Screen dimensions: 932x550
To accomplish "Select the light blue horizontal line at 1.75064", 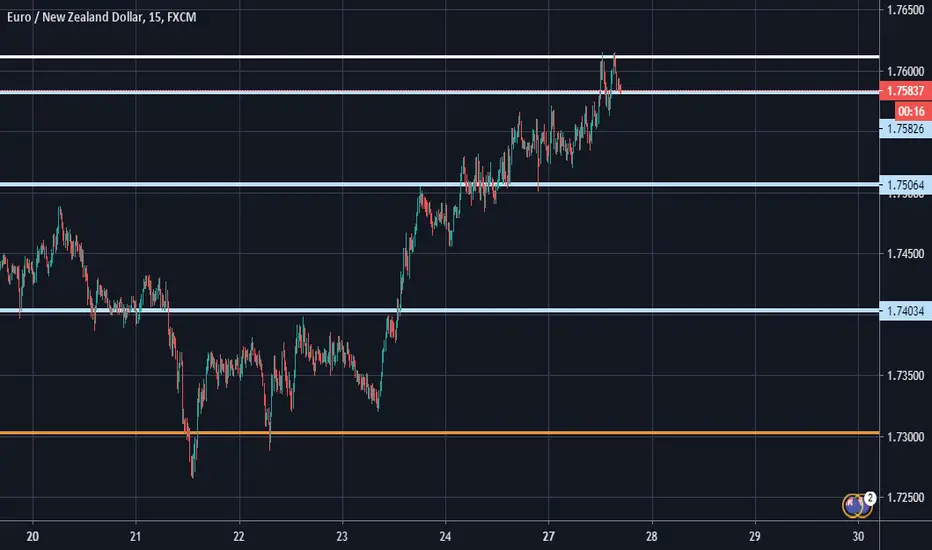I will point(439,185).
